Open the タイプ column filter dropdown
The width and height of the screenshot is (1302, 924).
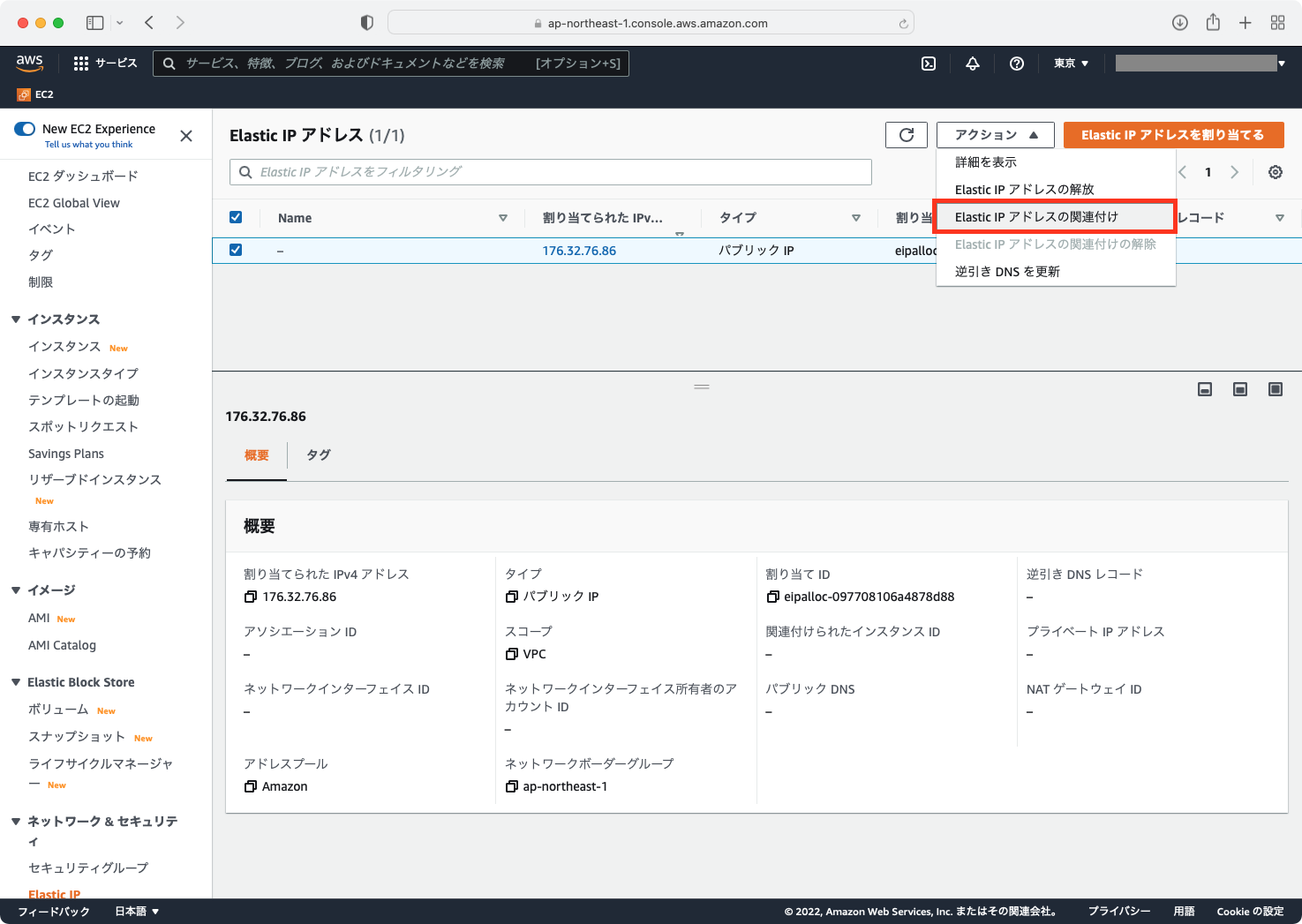[855, 217]
